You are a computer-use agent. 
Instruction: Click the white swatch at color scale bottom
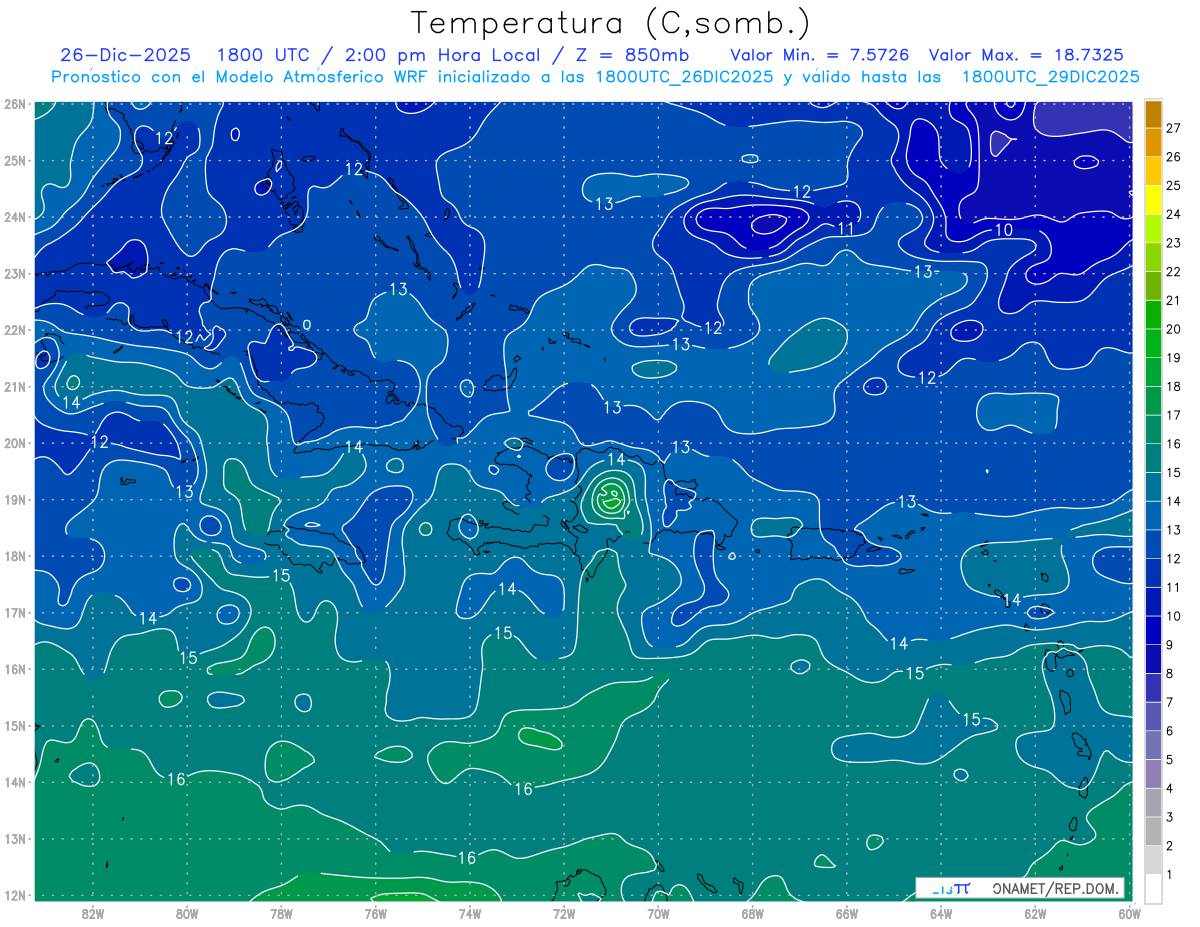[x=1153, y=887]
